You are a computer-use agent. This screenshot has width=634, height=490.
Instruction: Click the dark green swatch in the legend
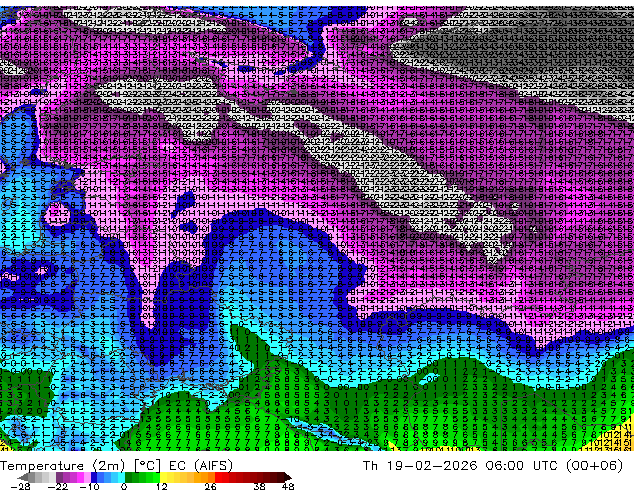[129, 477]
